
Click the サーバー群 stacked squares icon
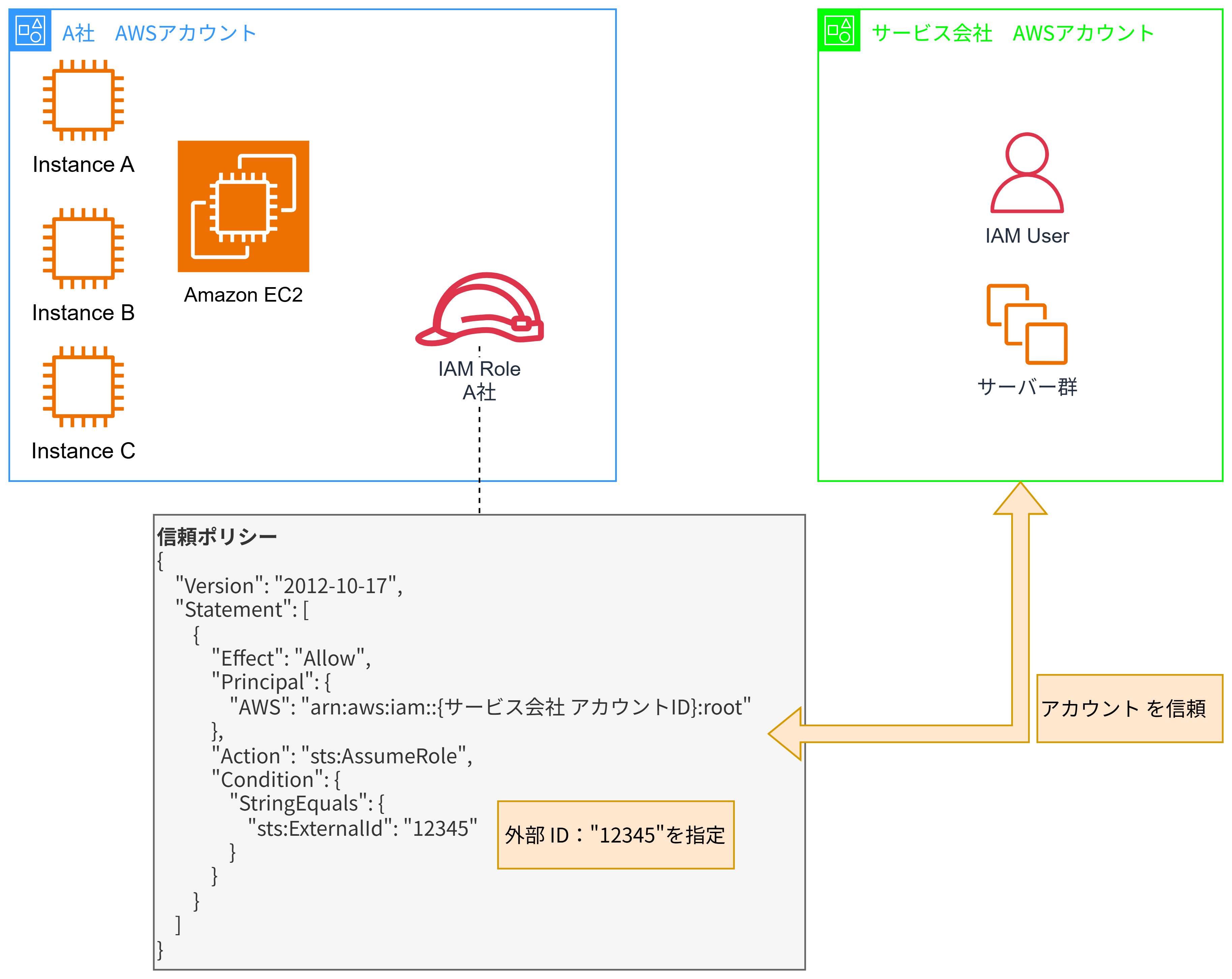(1026, 324)
